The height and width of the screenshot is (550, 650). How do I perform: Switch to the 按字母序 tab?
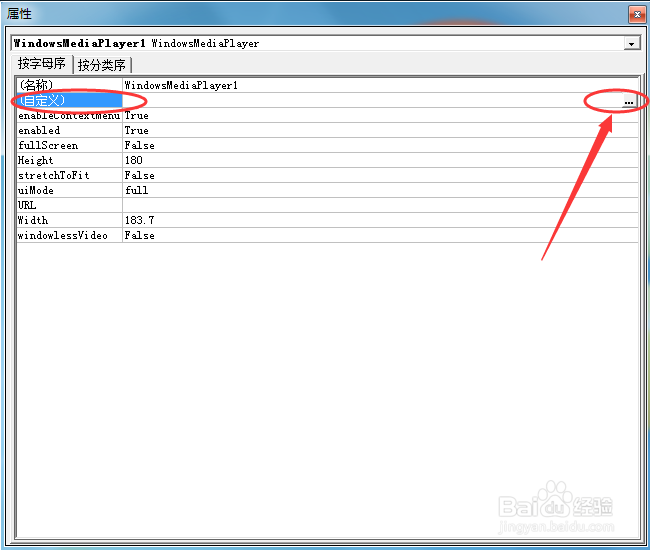(42, 64)
